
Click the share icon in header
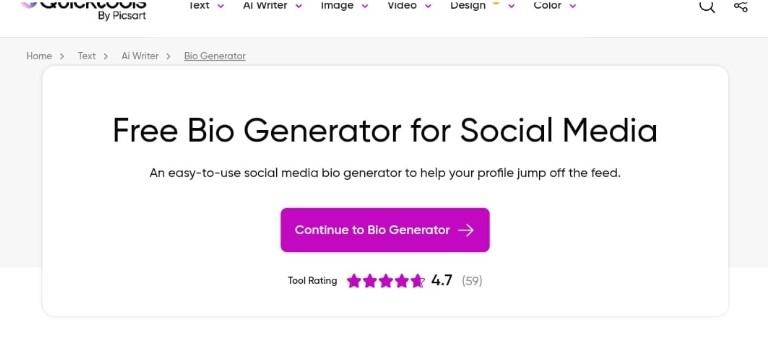[x=741, y=6]
